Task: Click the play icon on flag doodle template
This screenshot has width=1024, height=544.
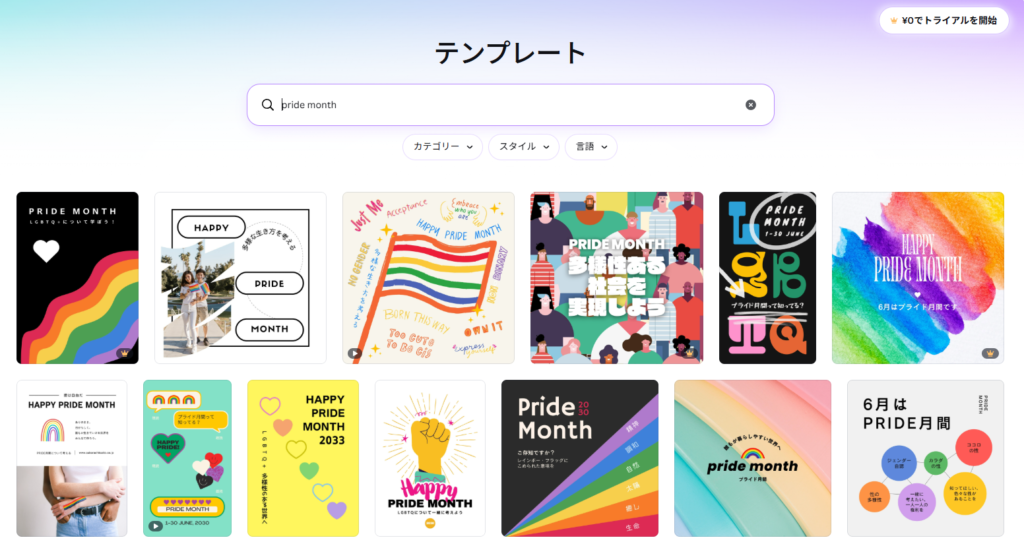Action: (354, 353)
